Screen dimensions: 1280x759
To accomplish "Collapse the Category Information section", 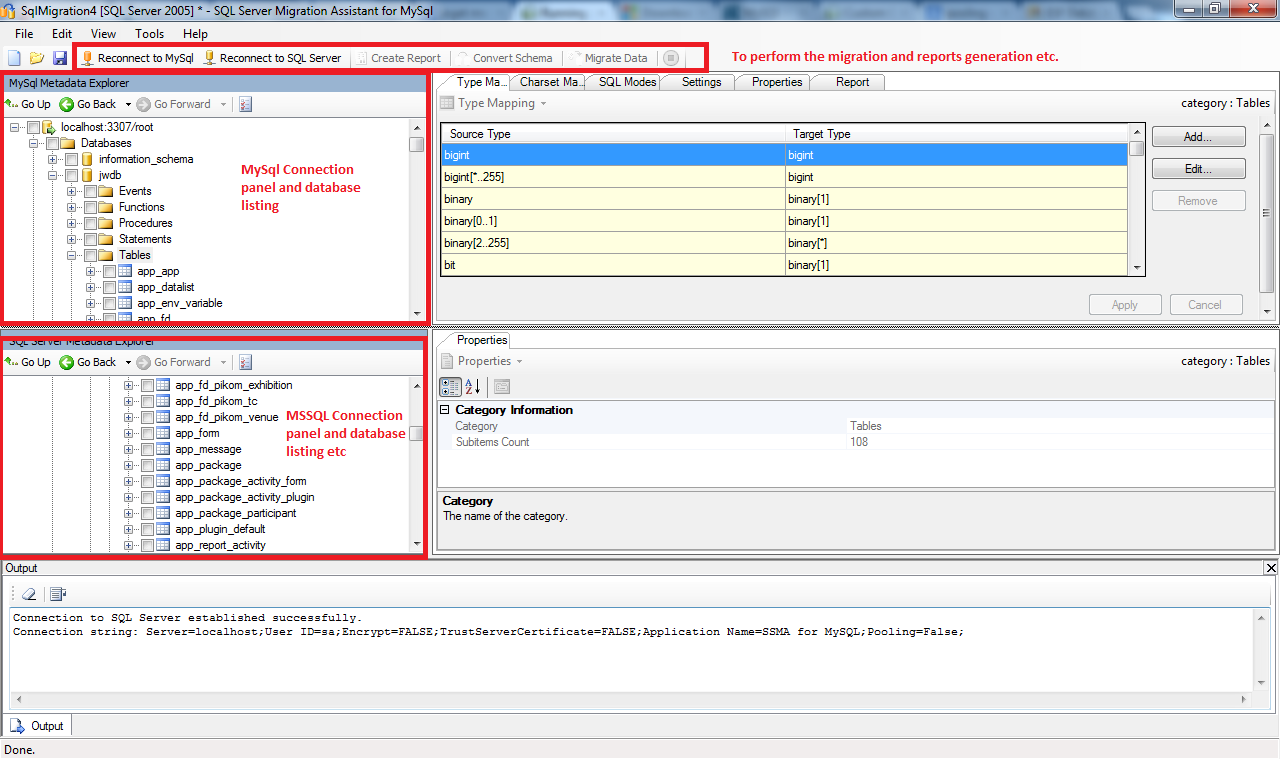I will pos(445,410).
